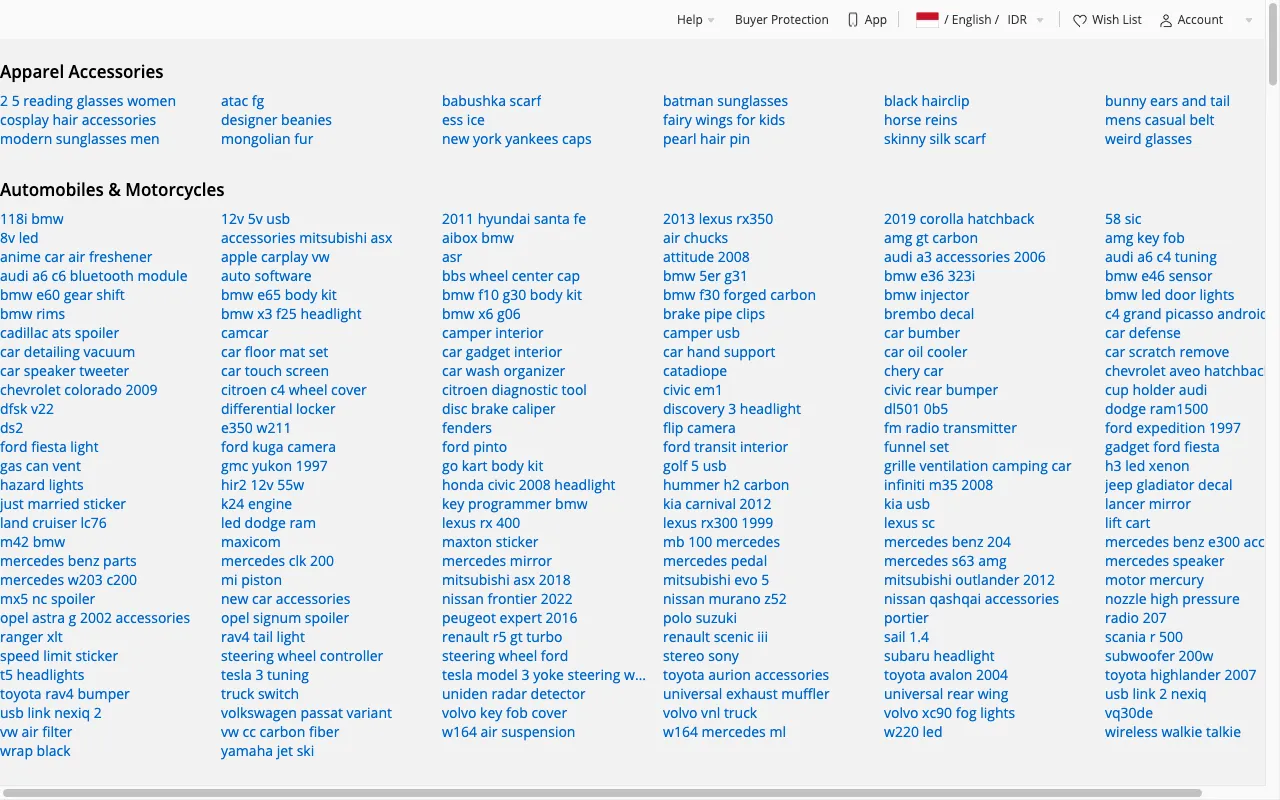The image size is (1280, 800).
Task: Open 'mitsubishi outlander 2012' link
Action: coord(969,580)
